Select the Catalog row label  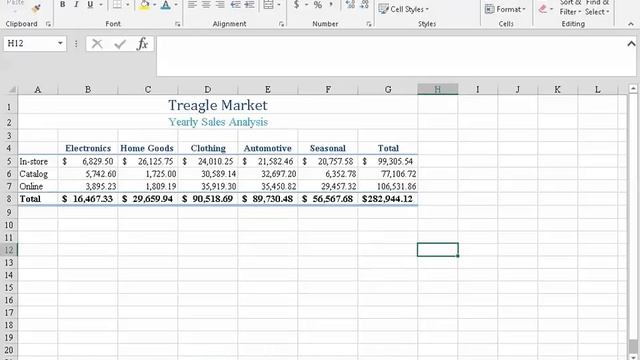(x=38, y=174)
